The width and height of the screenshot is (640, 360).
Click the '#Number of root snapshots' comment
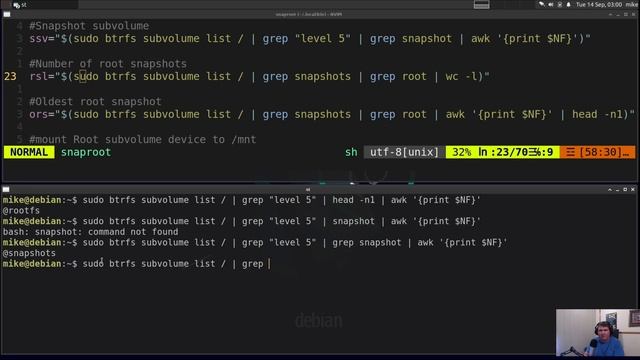(x=108, y=64)
